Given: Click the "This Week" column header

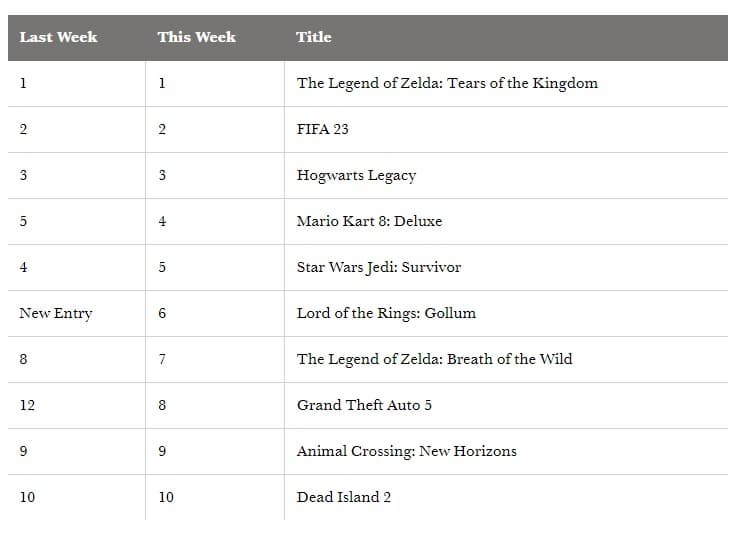Looking at the screenshot, I should [196, 37].
